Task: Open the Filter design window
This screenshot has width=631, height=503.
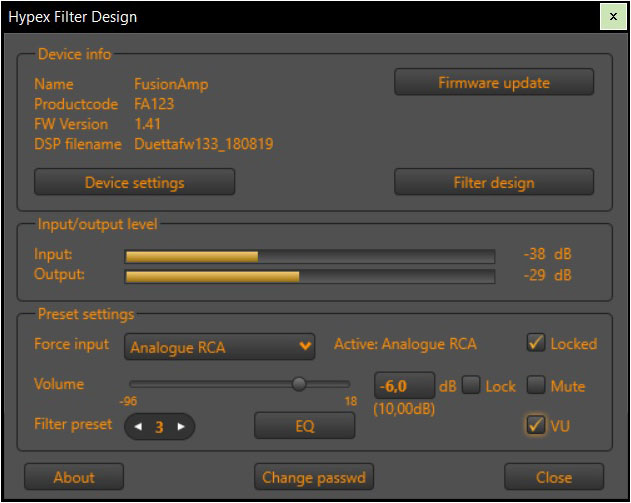Action: [494, 182]
